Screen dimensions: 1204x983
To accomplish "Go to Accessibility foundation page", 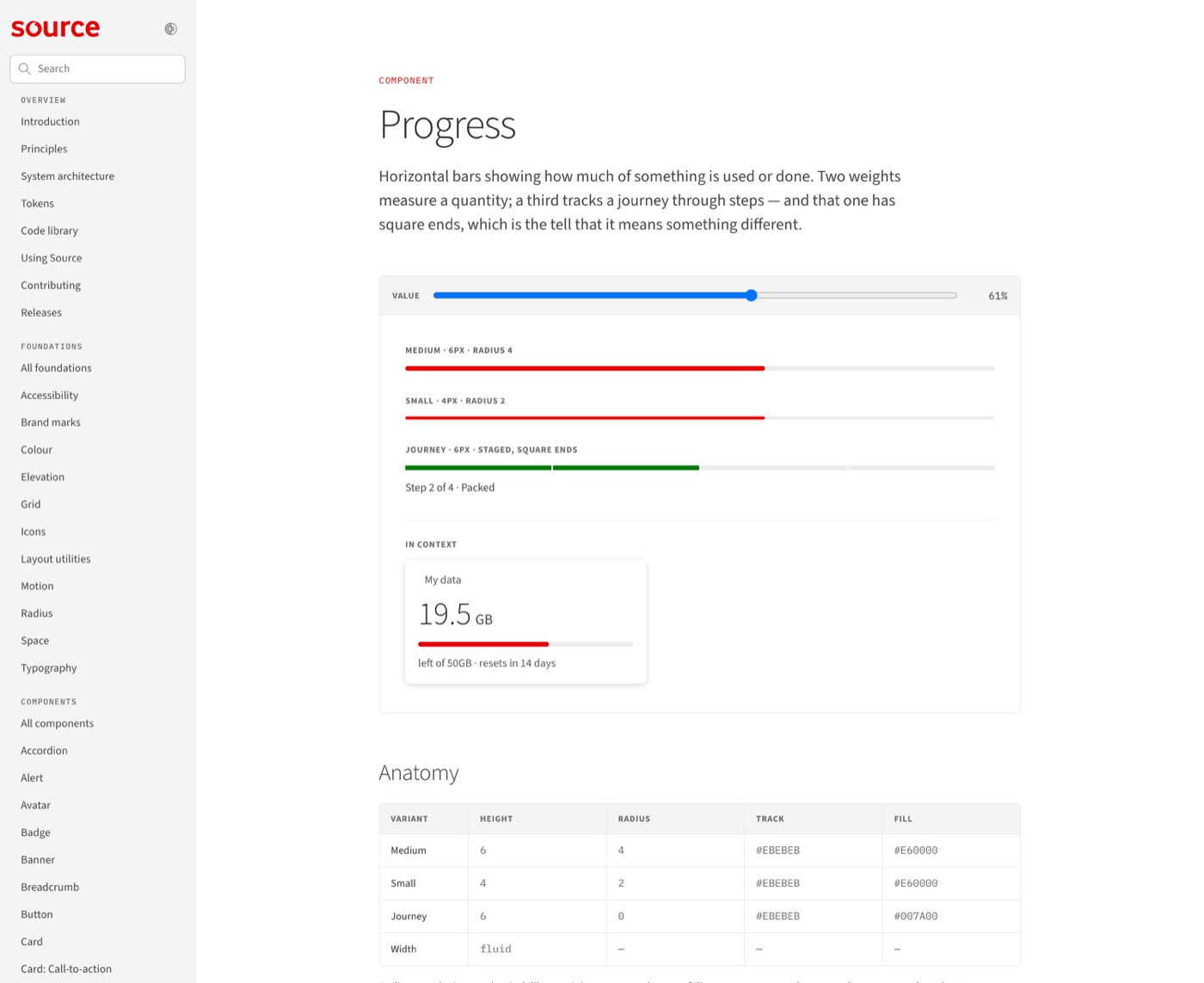I will pyautogui.click(x=49, y=396).
